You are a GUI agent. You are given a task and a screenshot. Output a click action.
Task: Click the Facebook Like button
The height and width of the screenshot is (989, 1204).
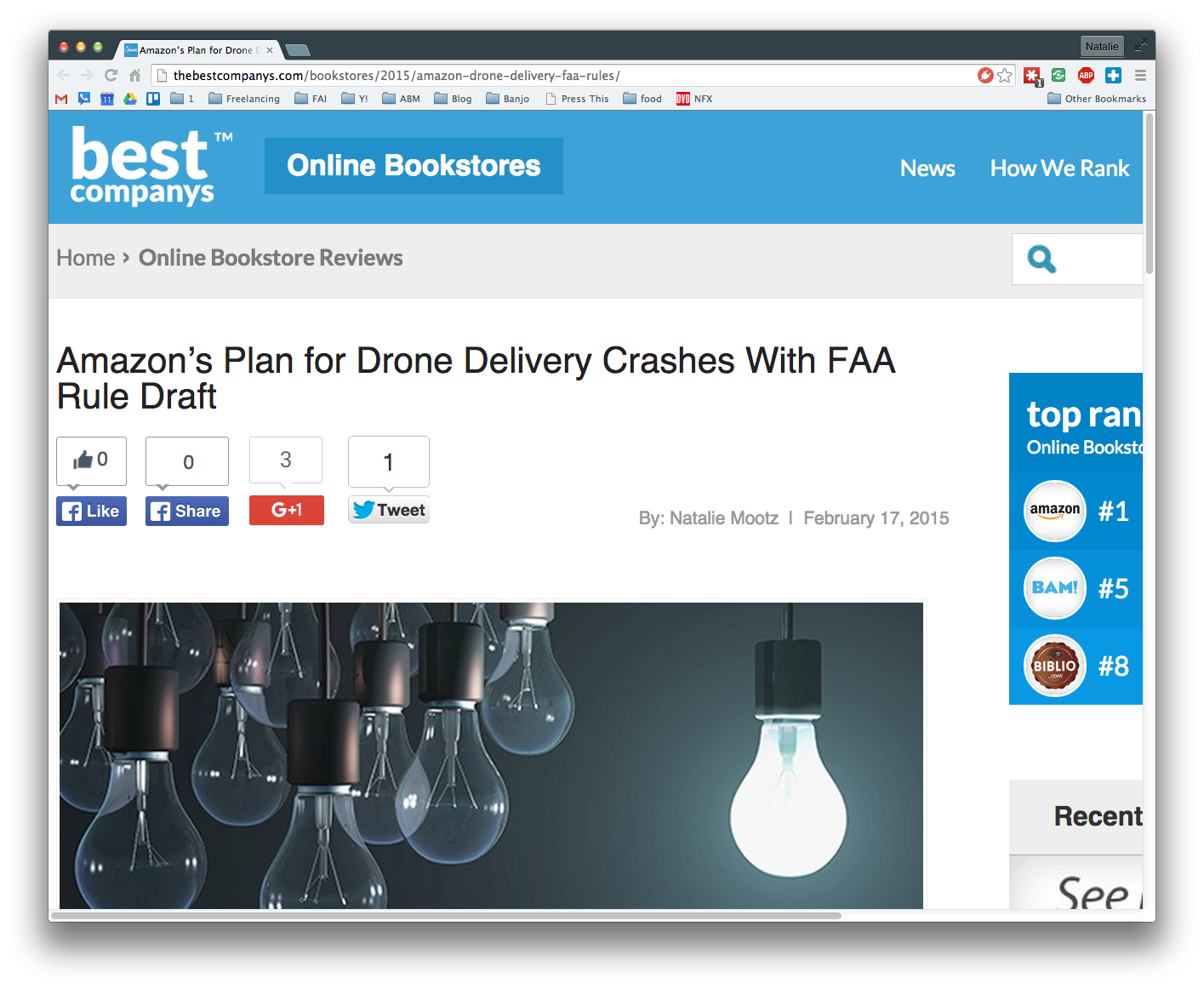pos(91,511)
